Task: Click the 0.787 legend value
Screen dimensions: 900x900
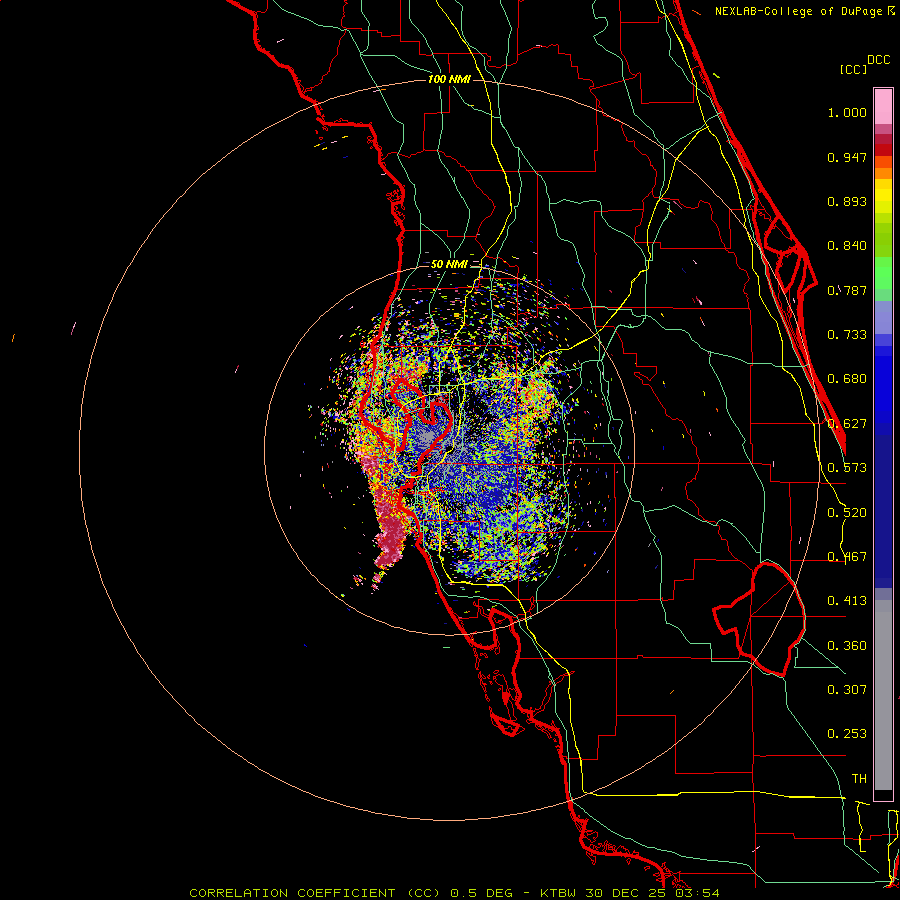Action: (x=847, y=290)
